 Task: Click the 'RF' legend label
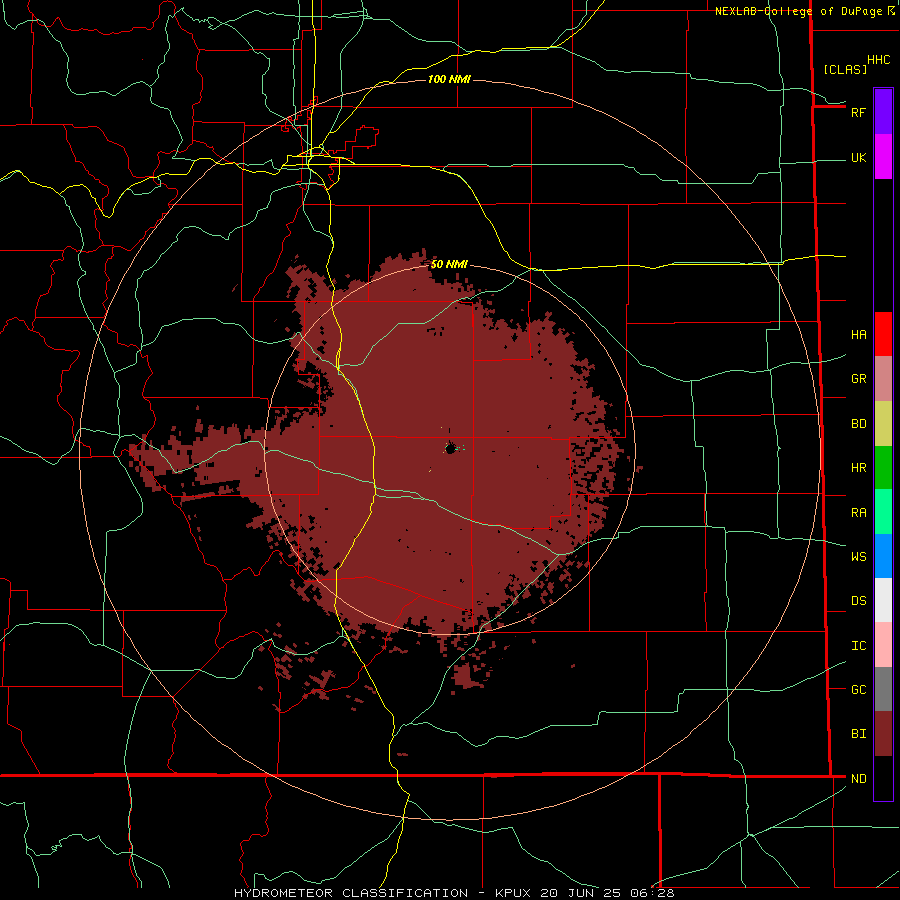(858, 112)
